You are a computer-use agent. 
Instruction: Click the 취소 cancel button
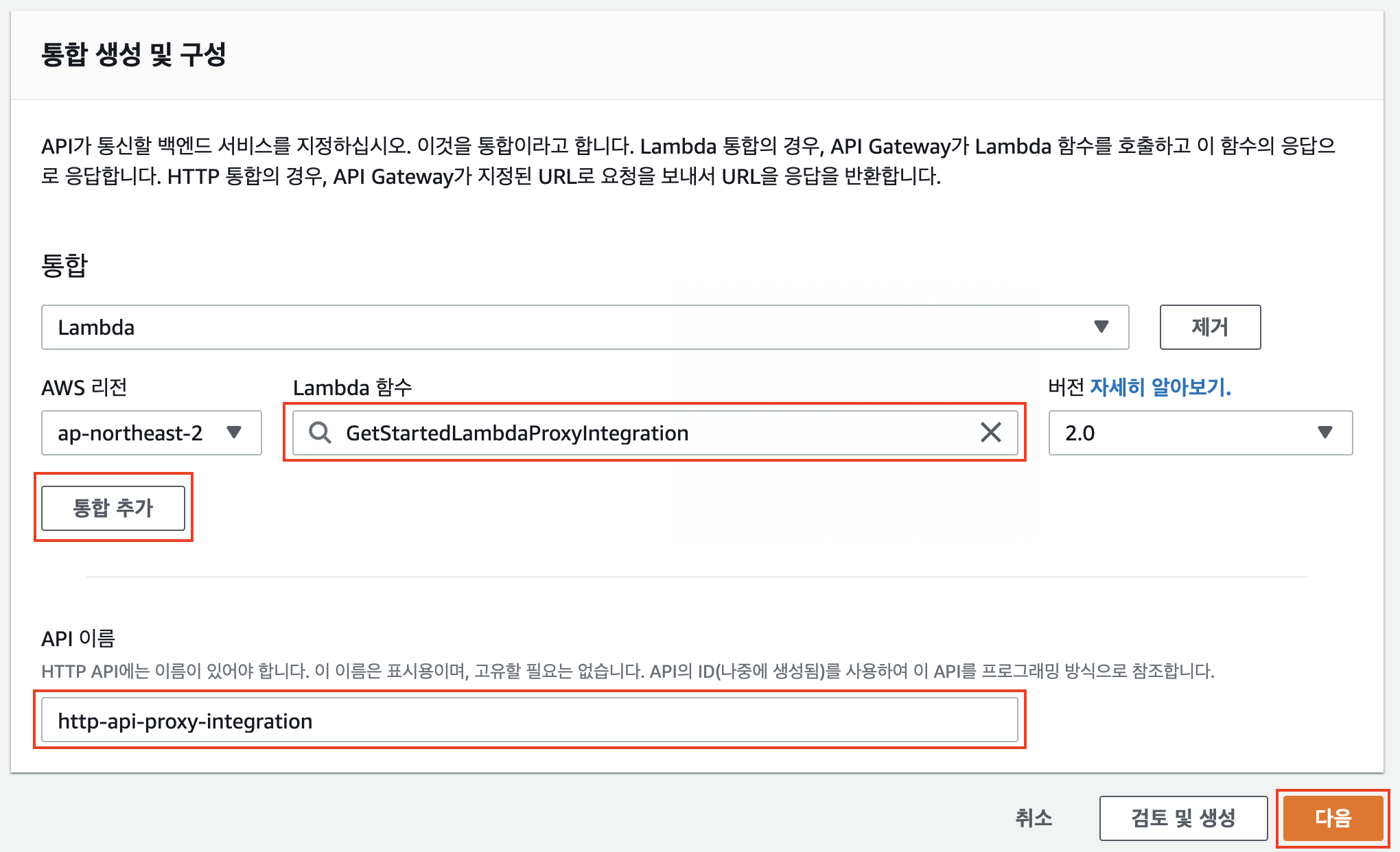(x=1034, y=818)
